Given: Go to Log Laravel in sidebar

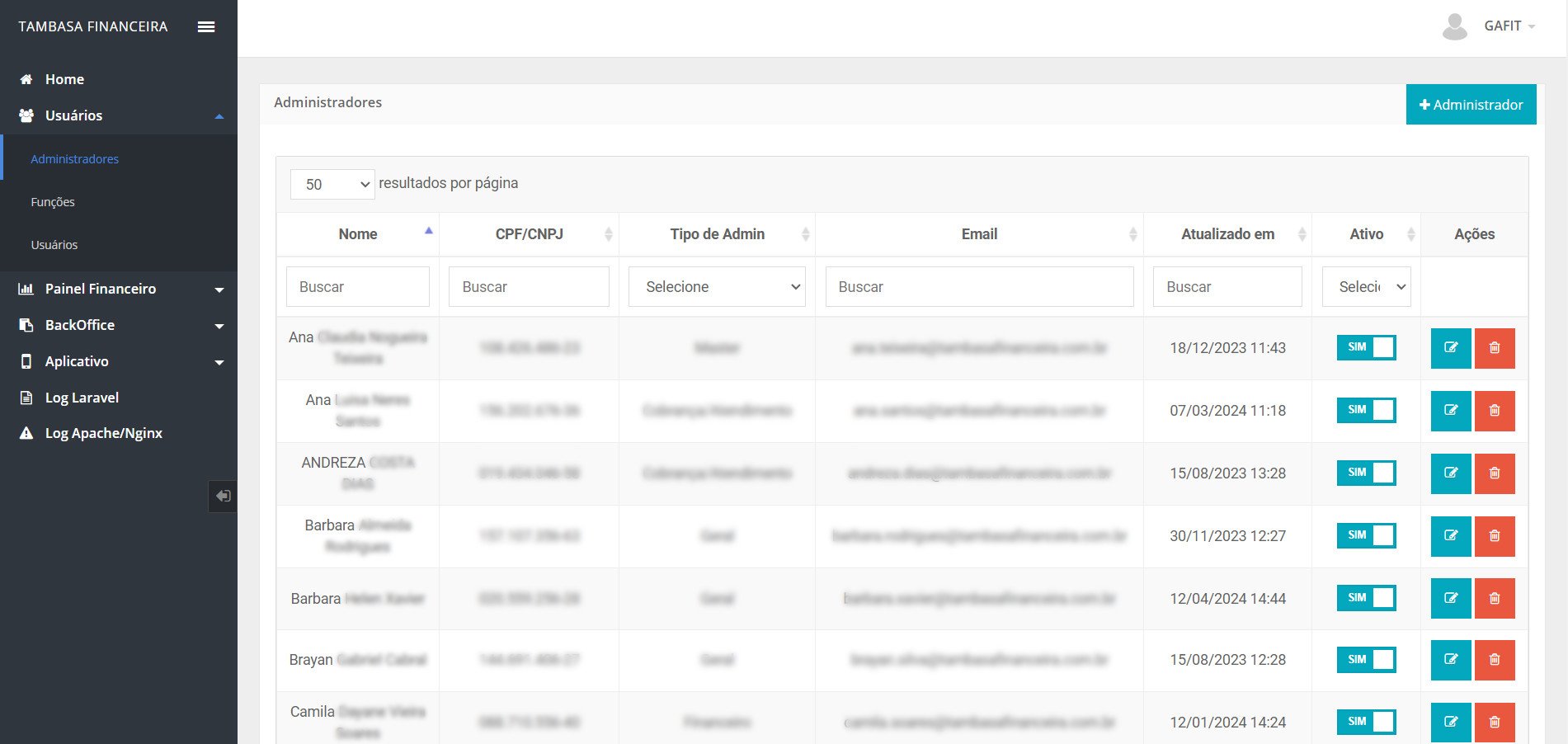Looking at the screenshot, I should point(82,398).
